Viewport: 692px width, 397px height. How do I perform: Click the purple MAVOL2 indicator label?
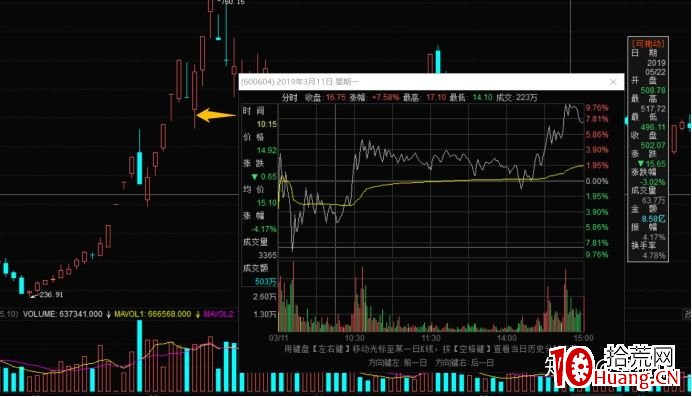[x=220, y=314]
